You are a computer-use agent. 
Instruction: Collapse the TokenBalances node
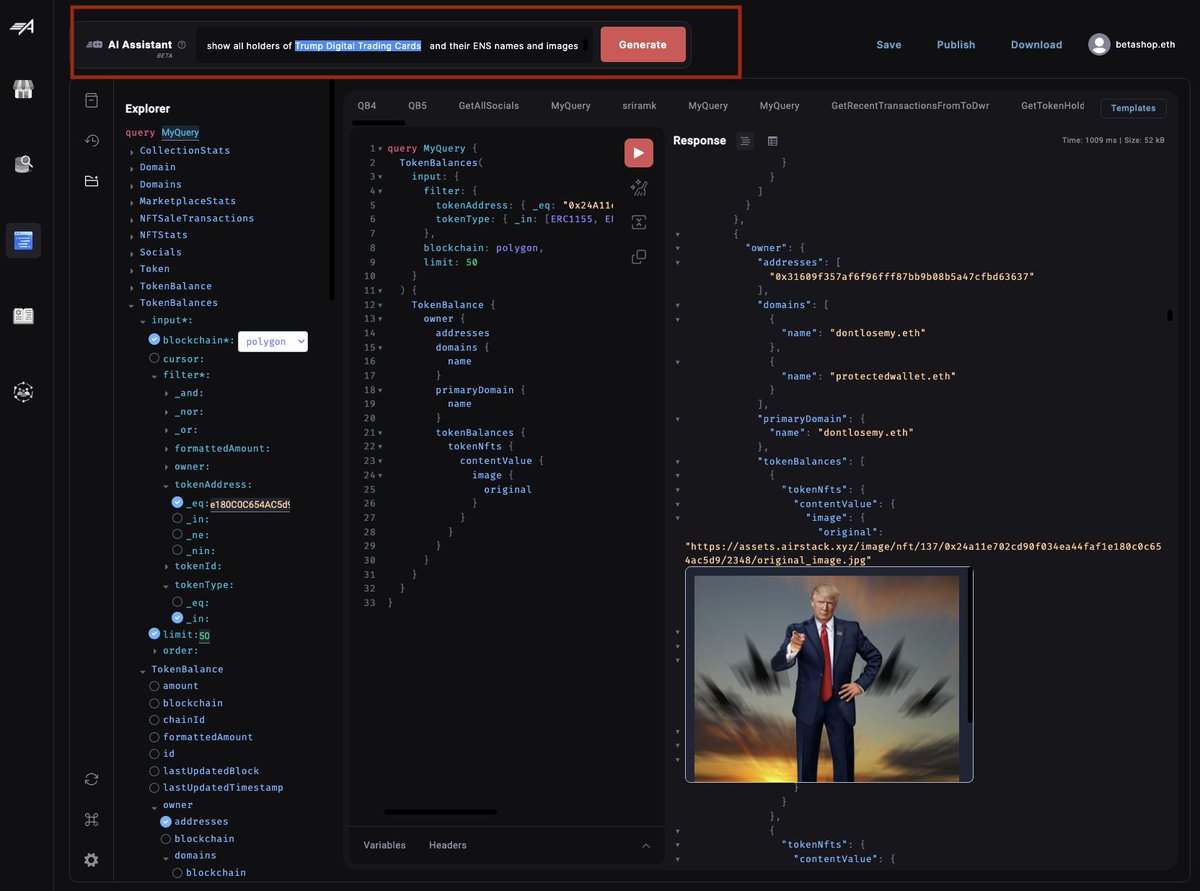click(x=132, y=303)
